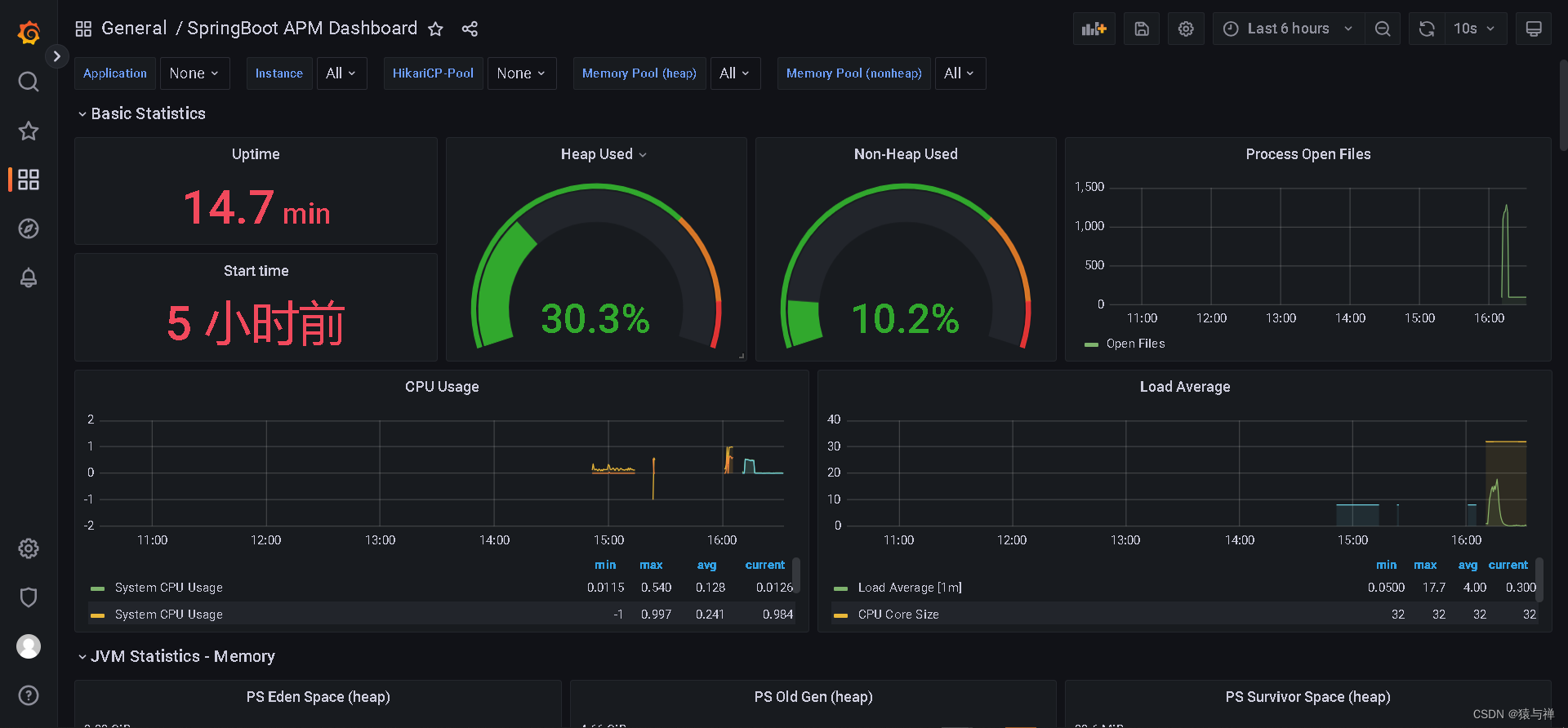Open Starred dashboards from the sidebar
This screenshot has height=728, width=1568.
29,131
